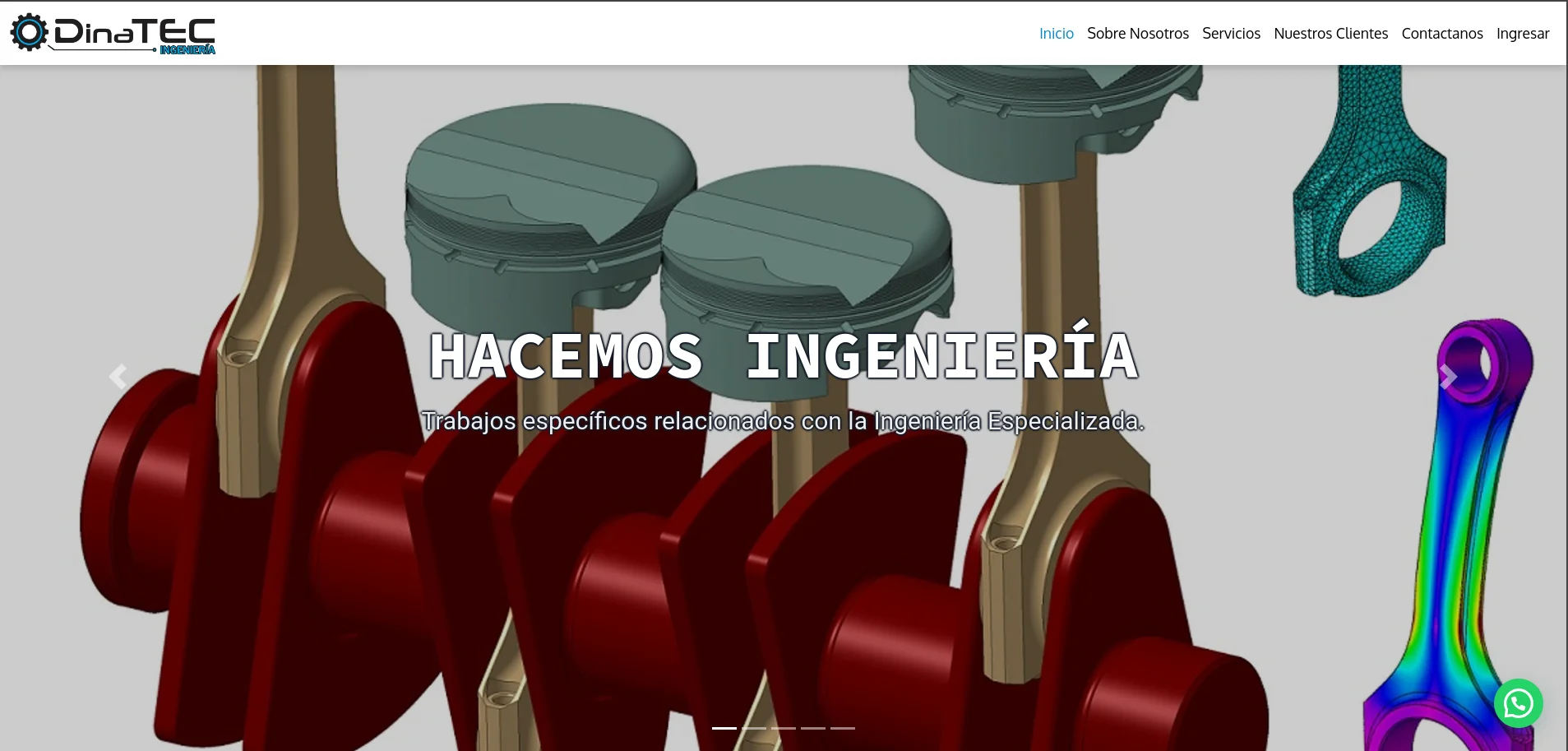The width and height of the screenshot is (1568, 751).
Task: Select the fourth carousel indicator
Action: [x=813, y=728]
